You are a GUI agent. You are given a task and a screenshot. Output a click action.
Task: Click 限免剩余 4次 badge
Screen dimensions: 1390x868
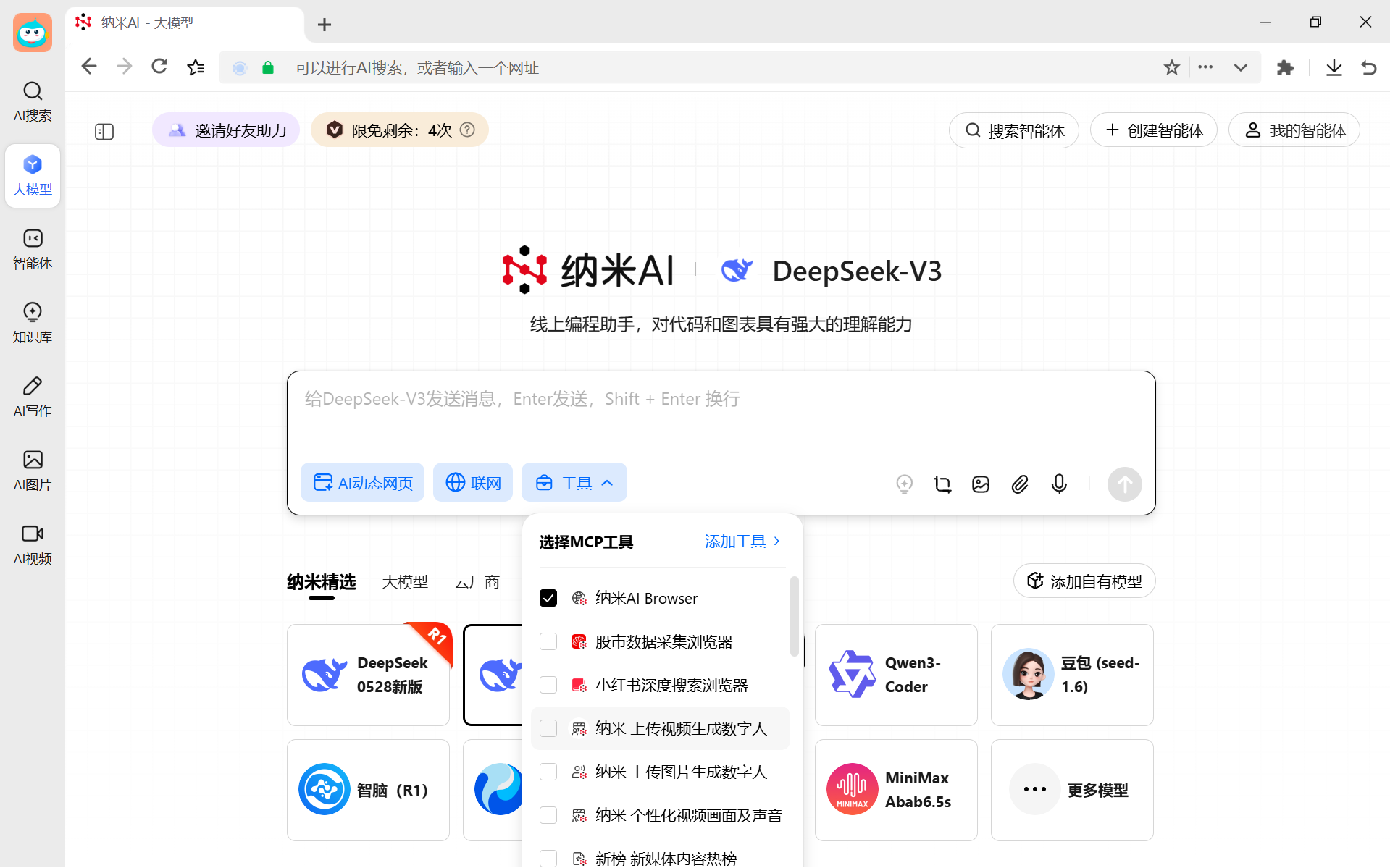point(400,130)
